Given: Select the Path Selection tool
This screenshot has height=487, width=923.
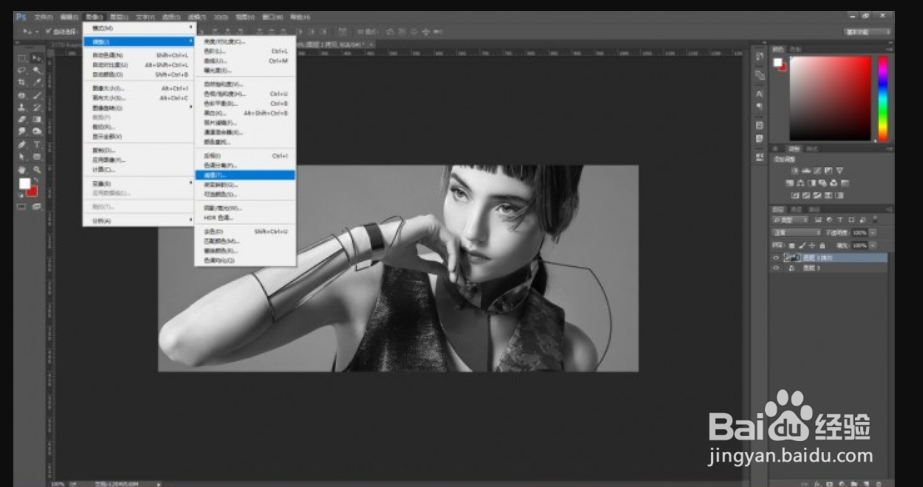Looking at the screenshot, I should pyautogui.click(x=22, y=157).
